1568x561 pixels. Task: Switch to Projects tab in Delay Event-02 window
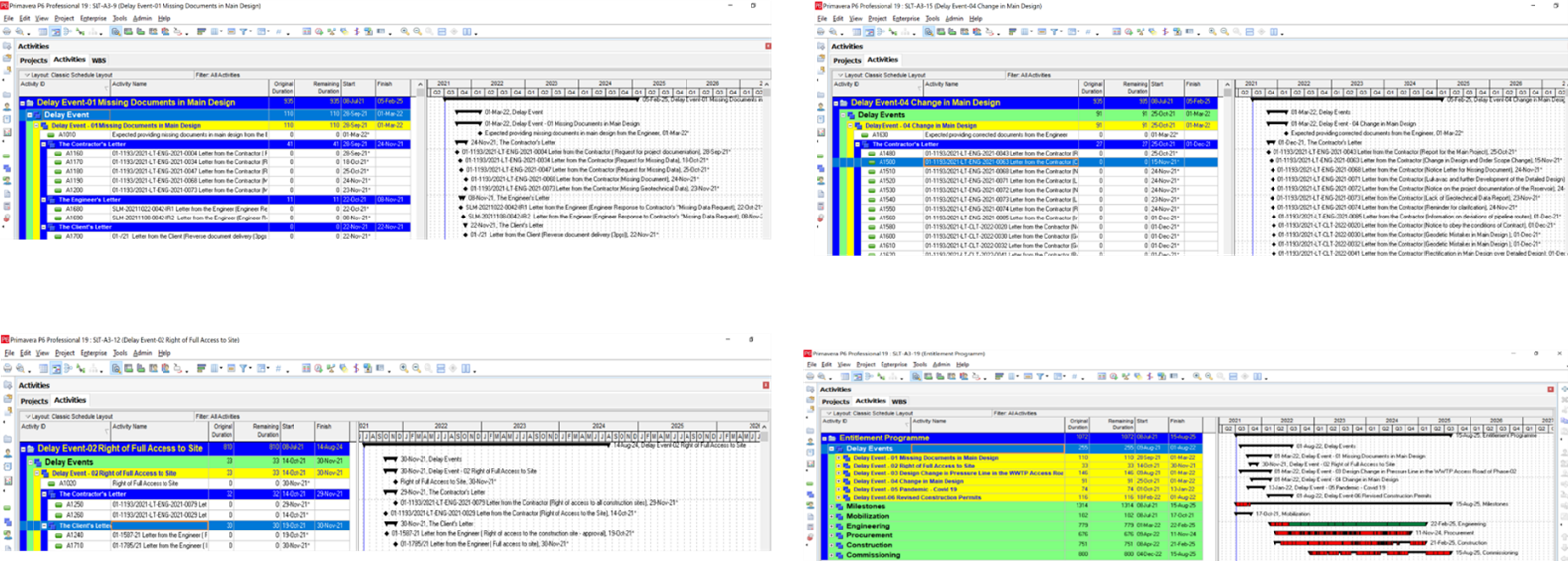tap(34, 401)
